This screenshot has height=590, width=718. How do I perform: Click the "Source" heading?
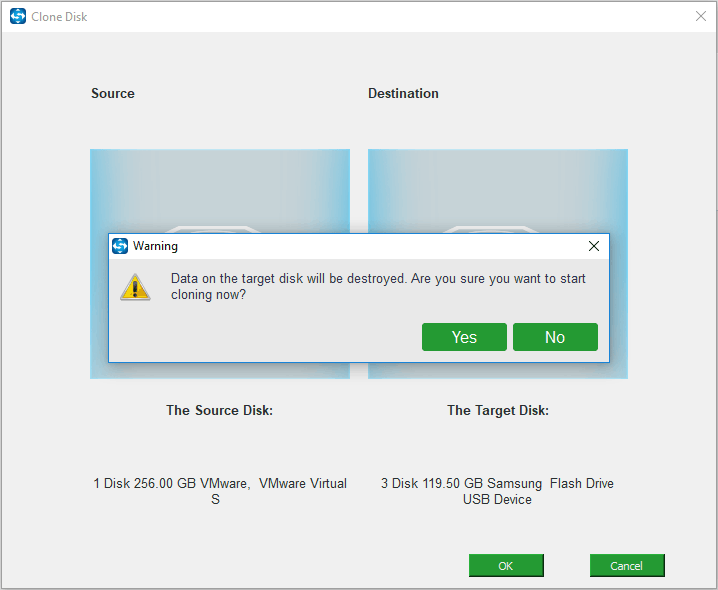click(x=113, y=93)
